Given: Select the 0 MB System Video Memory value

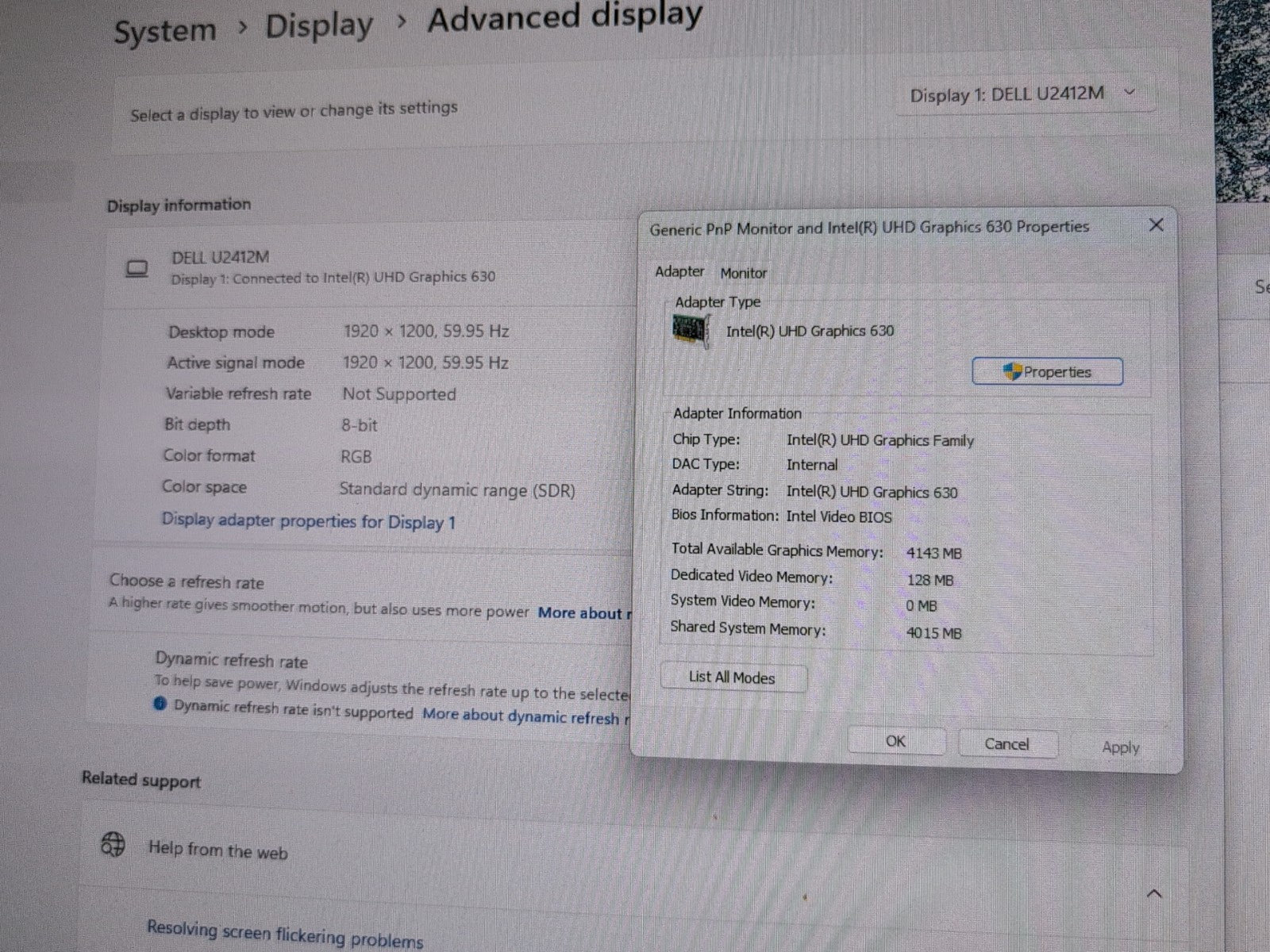Looking at the screenshot, I should tap(922, 606).
